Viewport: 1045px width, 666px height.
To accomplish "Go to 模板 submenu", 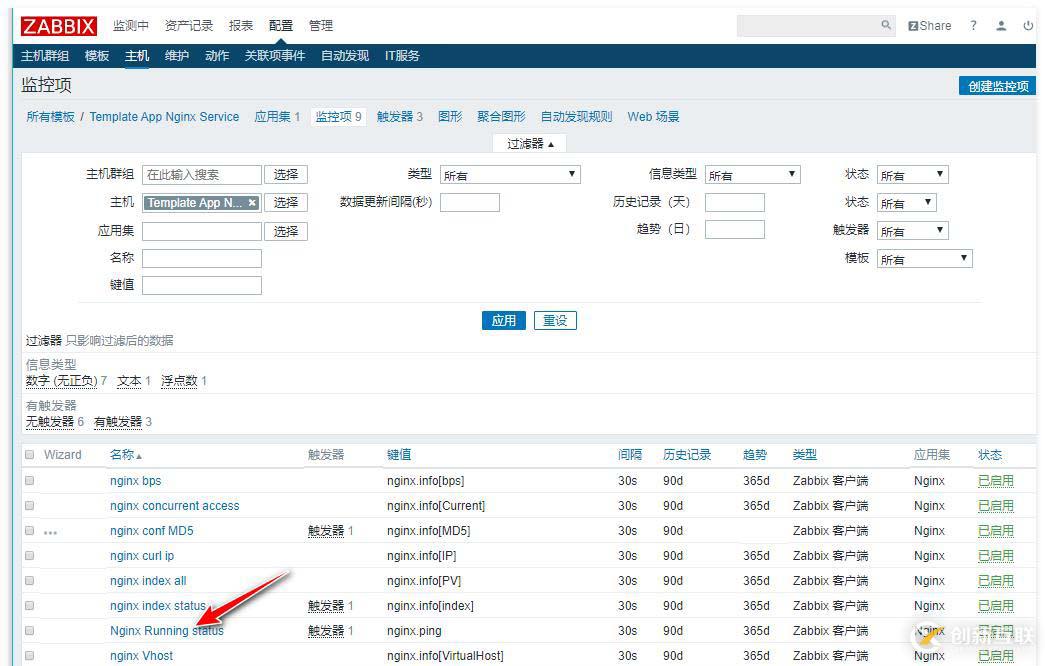I will coord(97,56).
